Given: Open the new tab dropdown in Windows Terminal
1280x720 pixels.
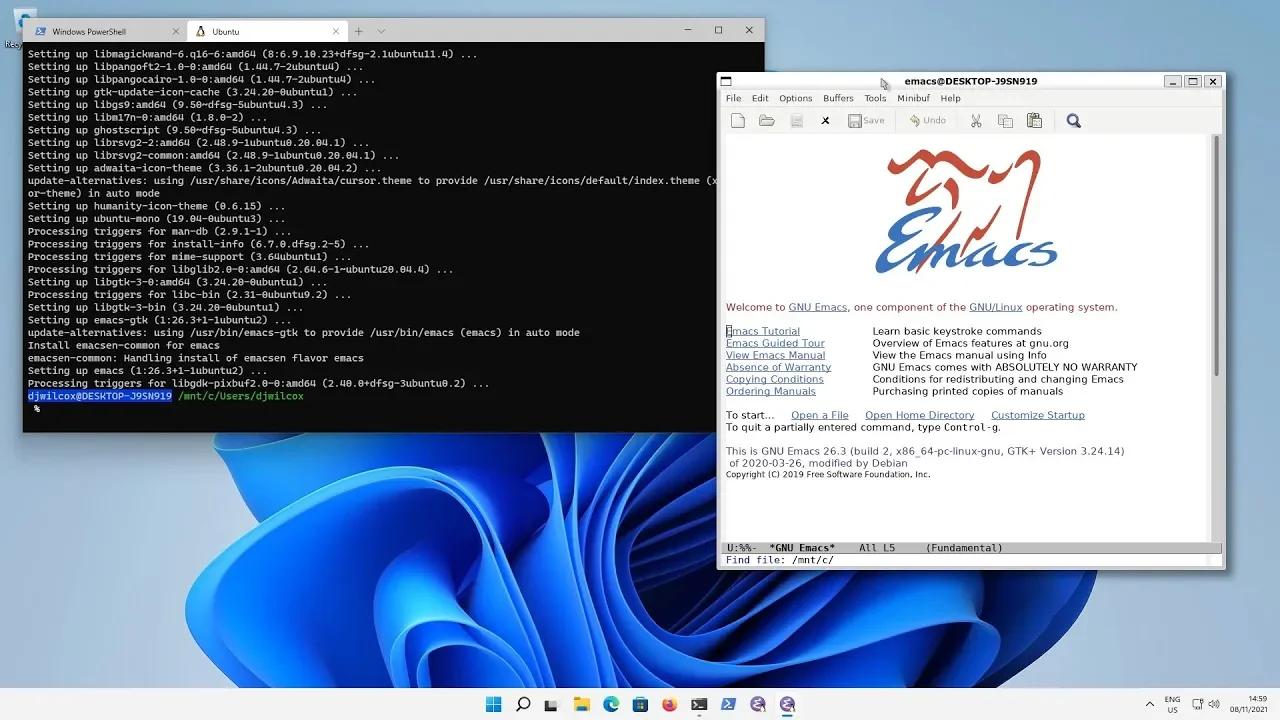Looking at the screenshot, I should click(378, 30).
